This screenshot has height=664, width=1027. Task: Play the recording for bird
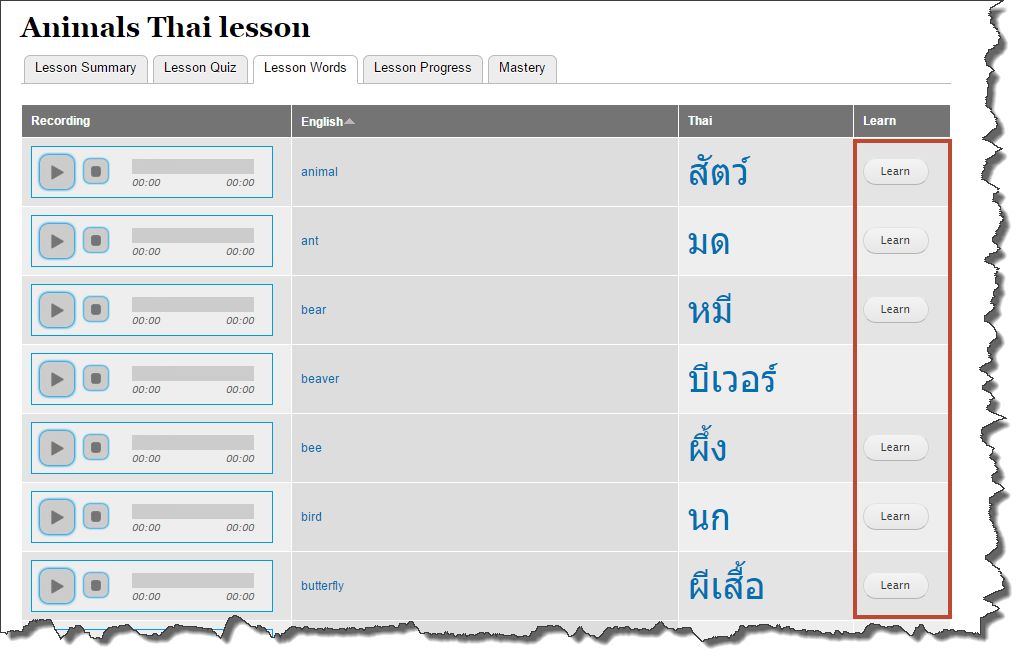click(x=57, y=517)
